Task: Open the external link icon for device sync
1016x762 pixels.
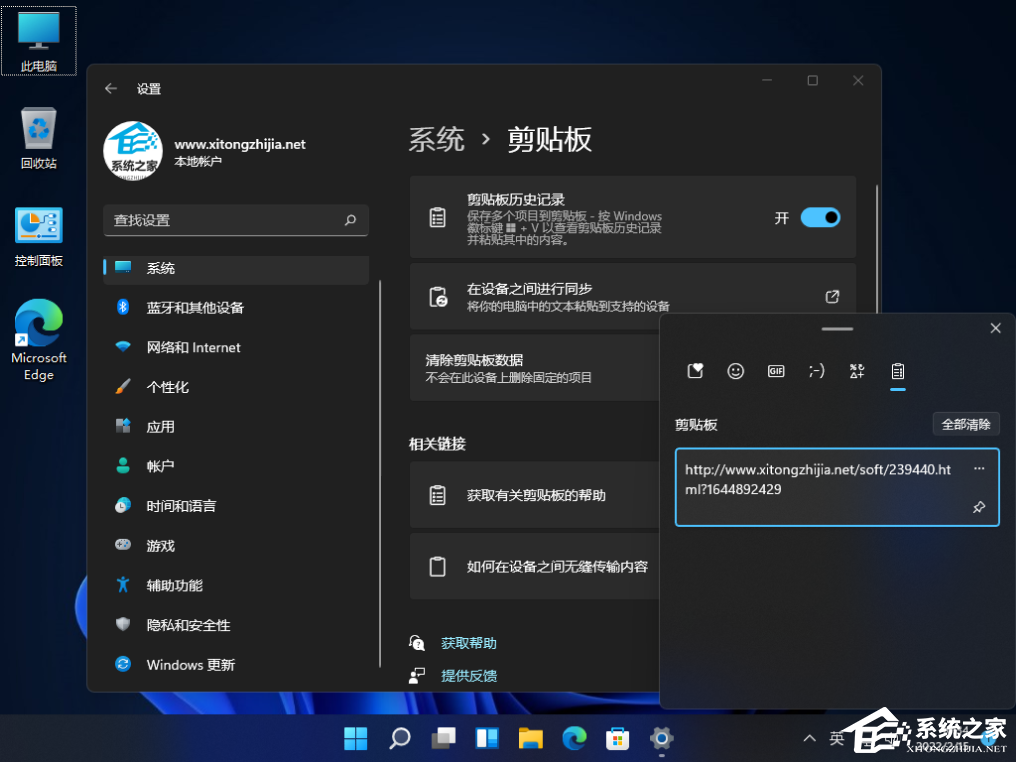Action: [x=832, y=297]
